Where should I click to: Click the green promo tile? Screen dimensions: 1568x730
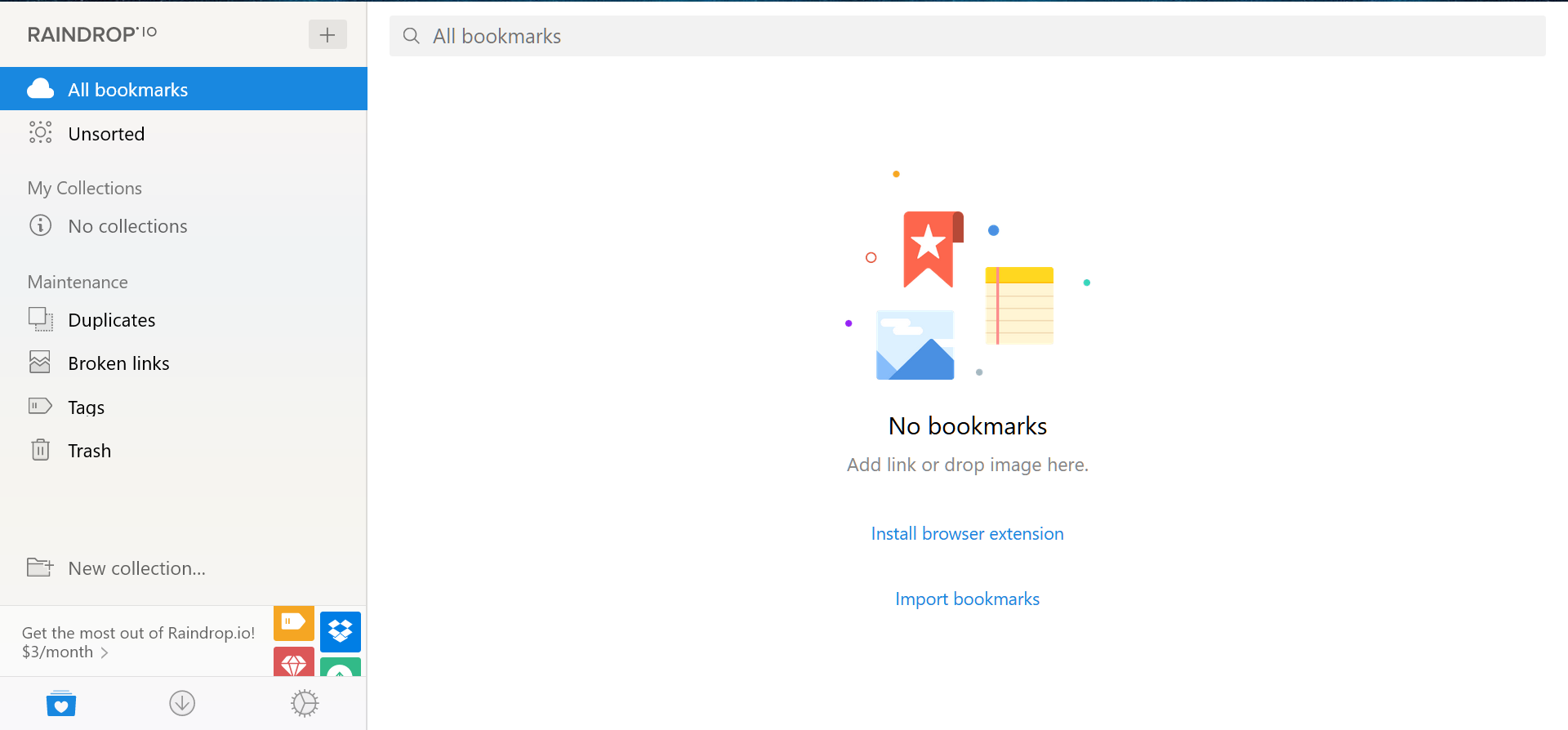click(x=341, y=666)
